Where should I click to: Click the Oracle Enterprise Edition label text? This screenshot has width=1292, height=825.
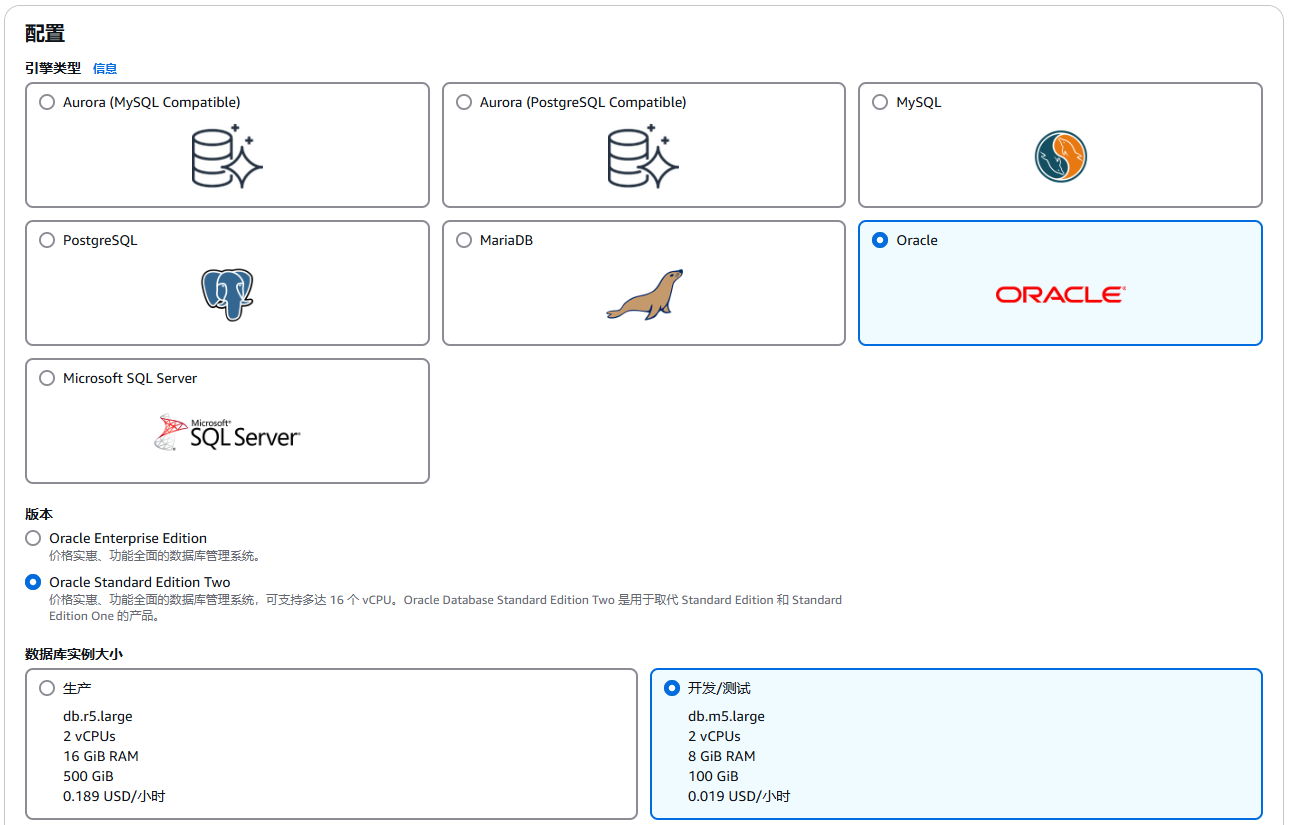(x=128, y=538)
